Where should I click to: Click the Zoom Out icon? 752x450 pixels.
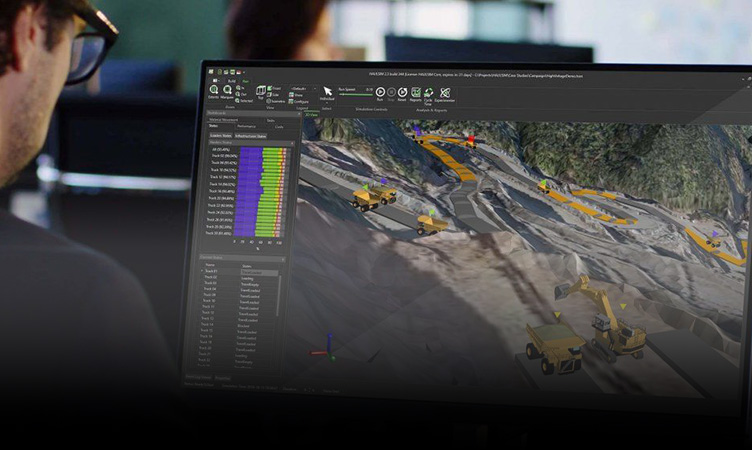tap(241, 95)
